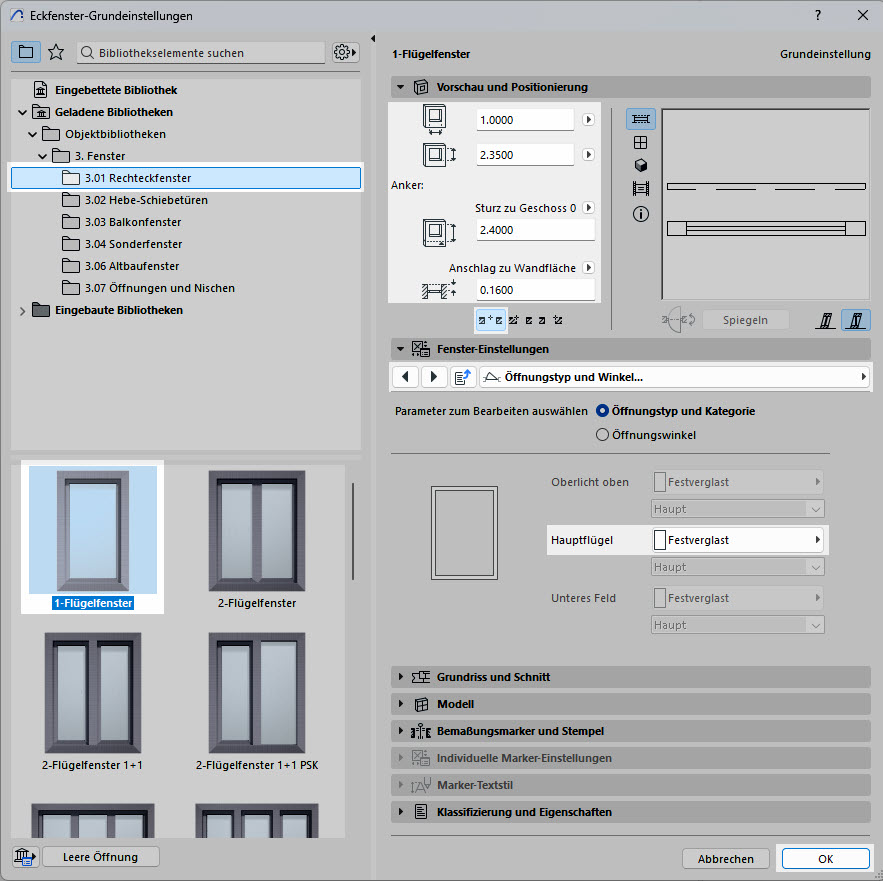The width and height of the screenshot is (883, 881).
Task: Select Öffnungswinkel radio button
Action: [x=602, y=435]
